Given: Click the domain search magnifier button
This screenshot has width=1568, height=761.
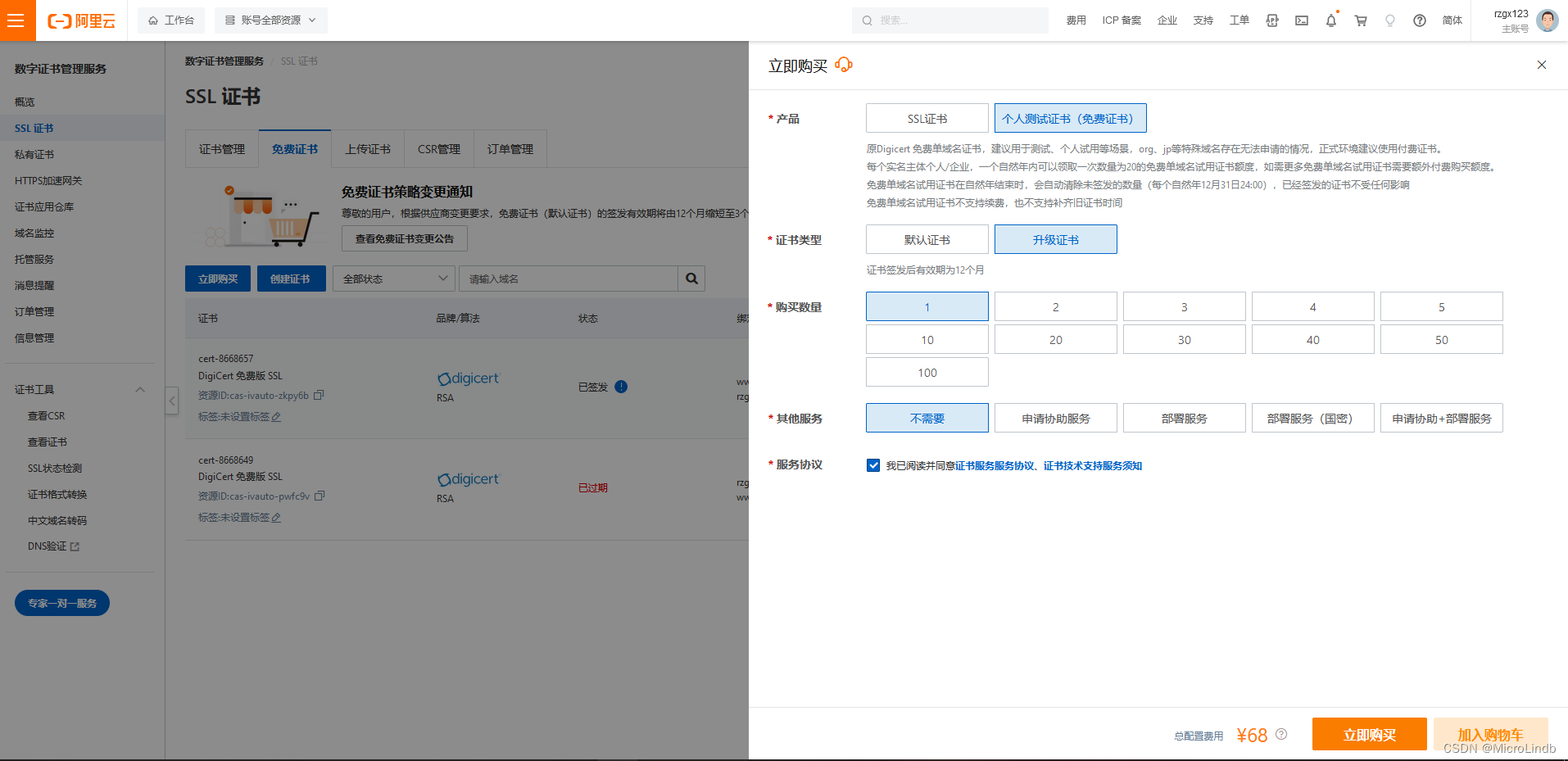Looking at the screenshot, I should pos(691,279).
